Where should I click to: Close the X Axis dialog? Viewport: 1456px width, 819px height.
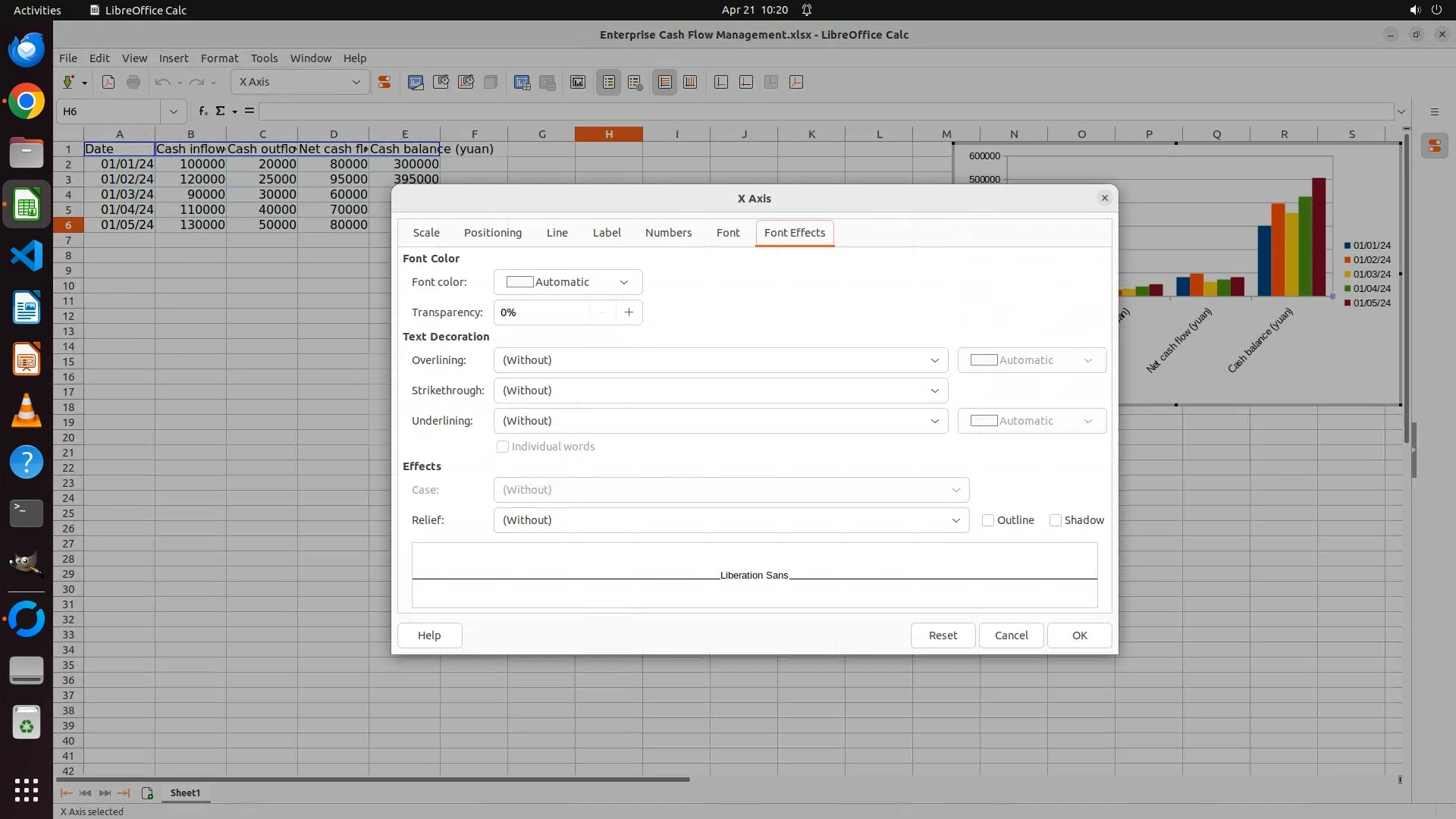coord(1104,198)
